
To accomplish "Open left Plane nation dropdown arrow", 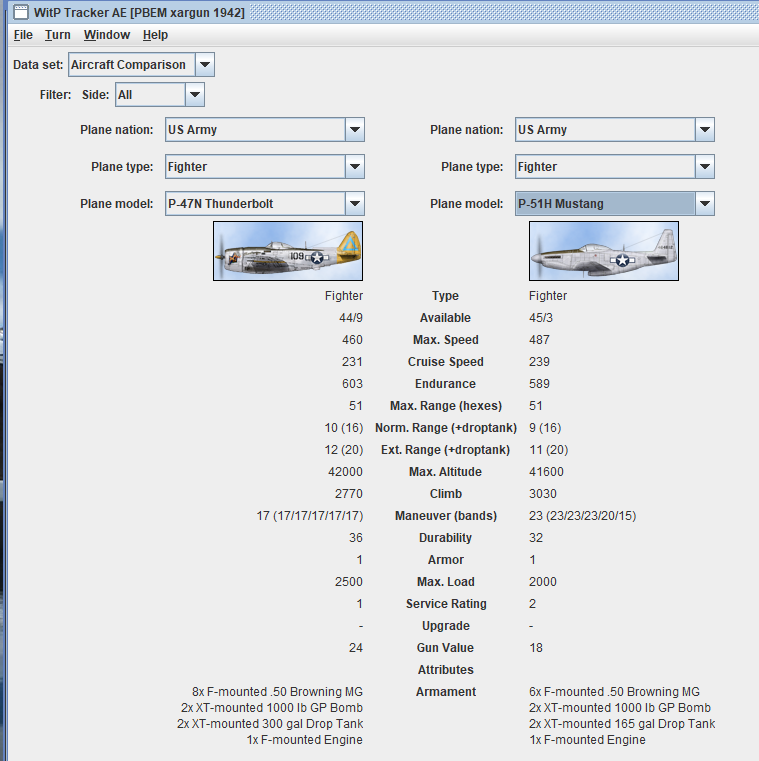I will pyautogui.click(x=355, y=130).
